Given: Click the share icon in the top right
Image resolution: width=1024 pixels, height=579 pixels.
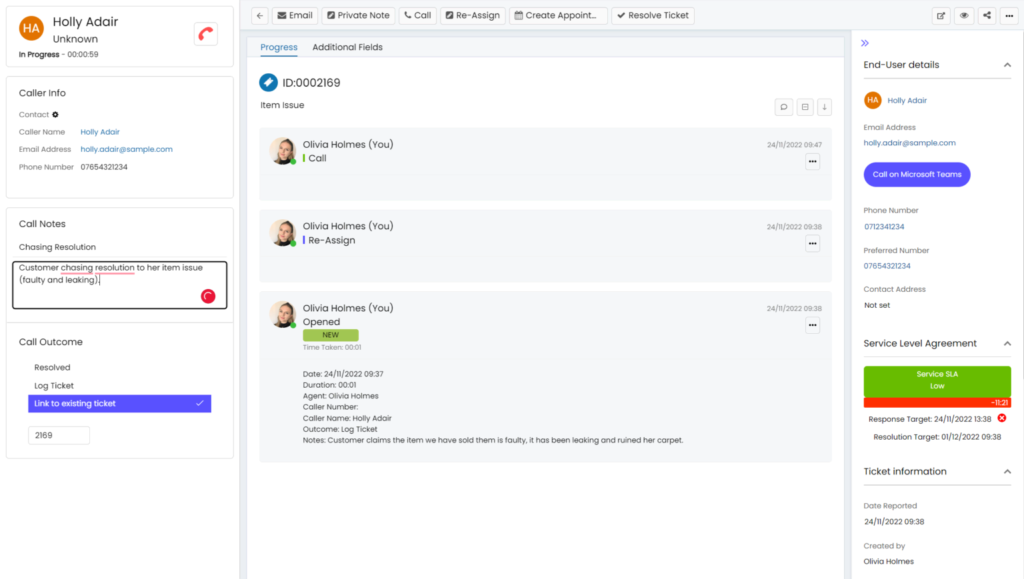Looking at the screenshot, I should point(987,16).
